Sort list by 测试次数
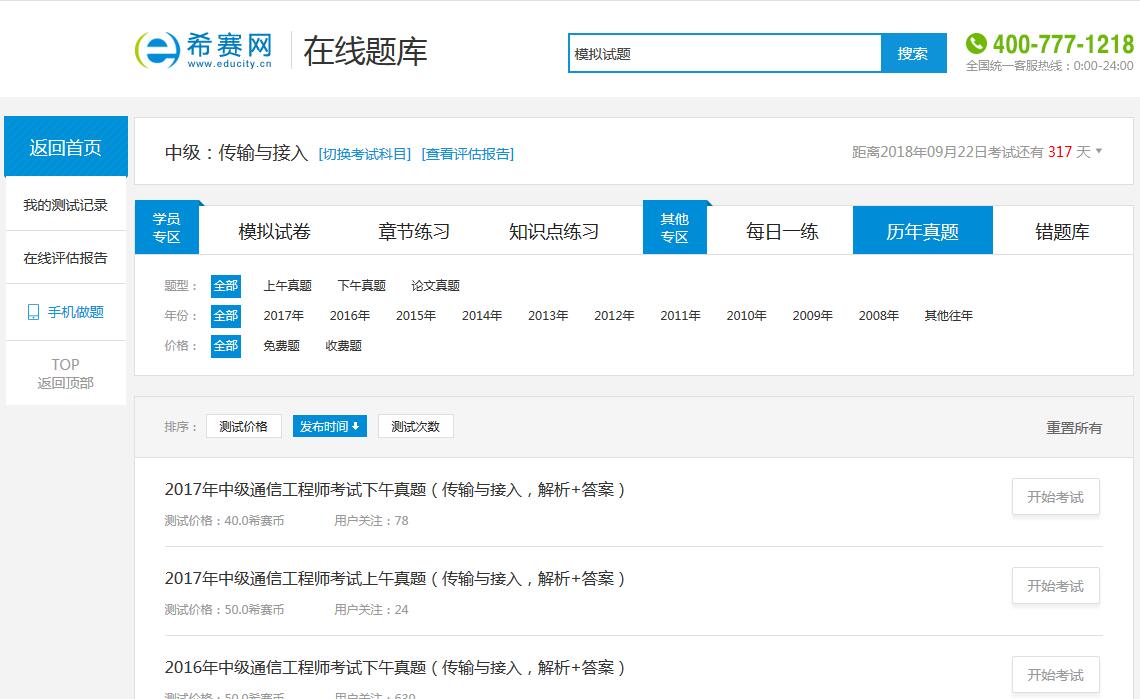The height and width of the screenshot is (699, 1140). pyautogui.click(x=415, y=426)
